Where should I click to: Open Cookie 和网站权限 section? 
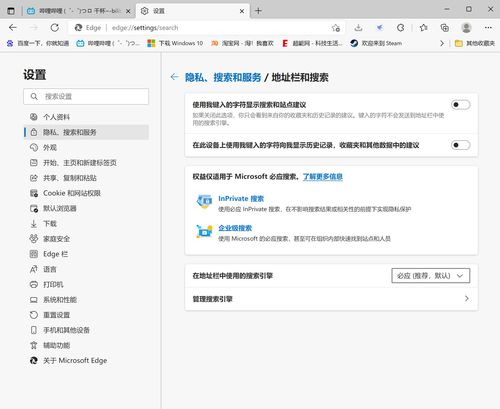86,193
